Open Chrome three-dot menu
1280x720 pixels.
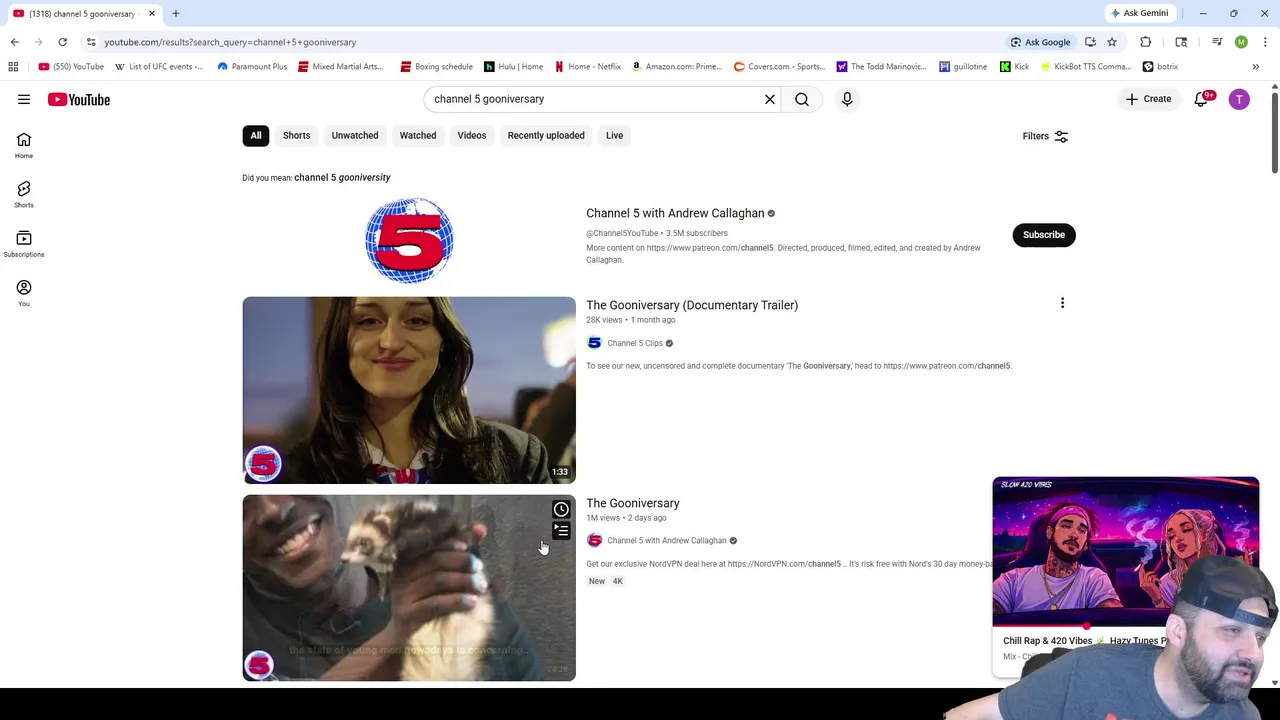click(x=1266, y=42)
